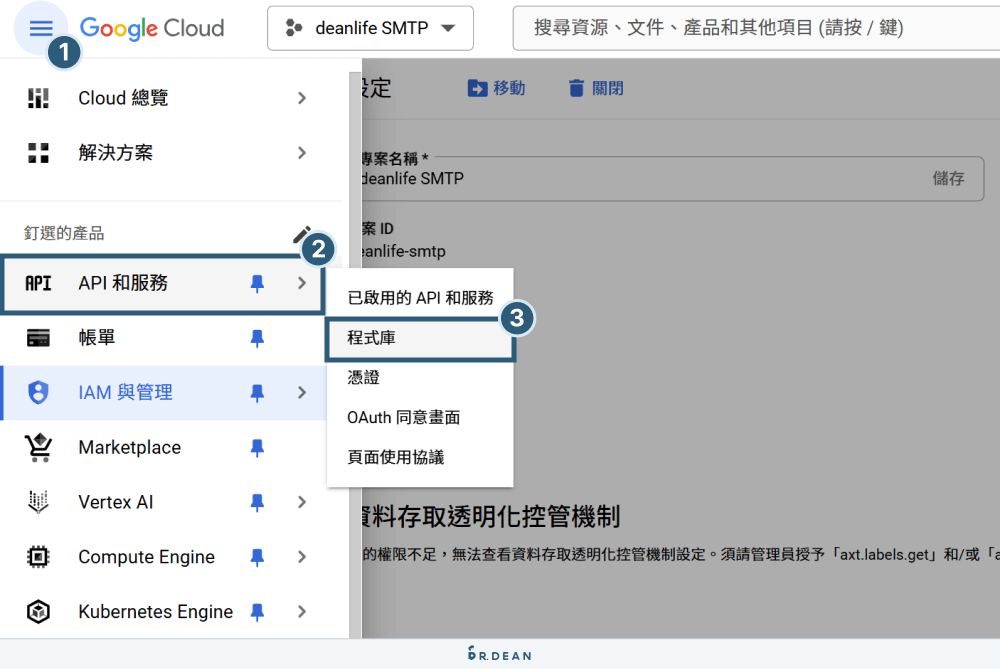Click the IAM 與管理 shield icon
1000x669 pixels.
tap(38, 393)
